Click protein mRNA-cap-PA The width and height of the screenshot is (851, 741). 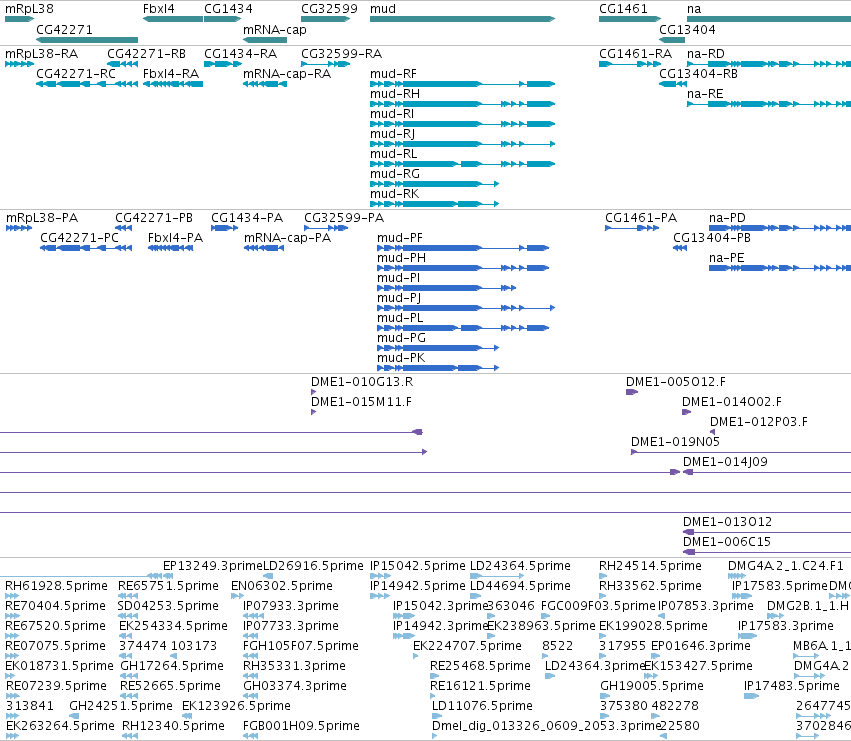coord(264,248)
